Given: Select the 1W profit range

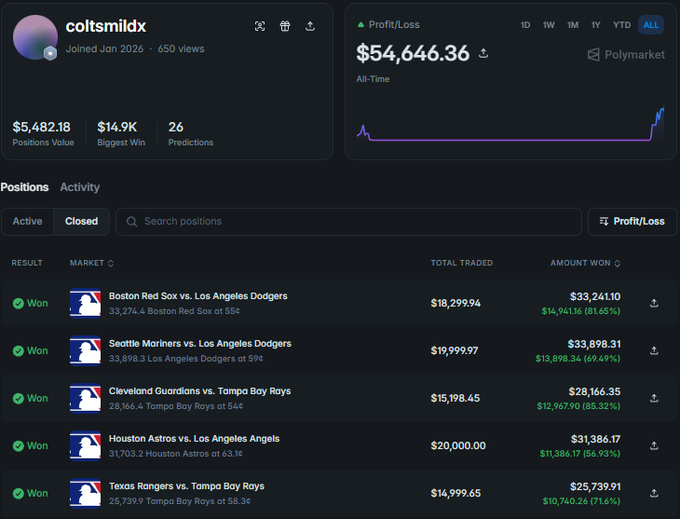Looking at the screenshot, I should point(549,25).
